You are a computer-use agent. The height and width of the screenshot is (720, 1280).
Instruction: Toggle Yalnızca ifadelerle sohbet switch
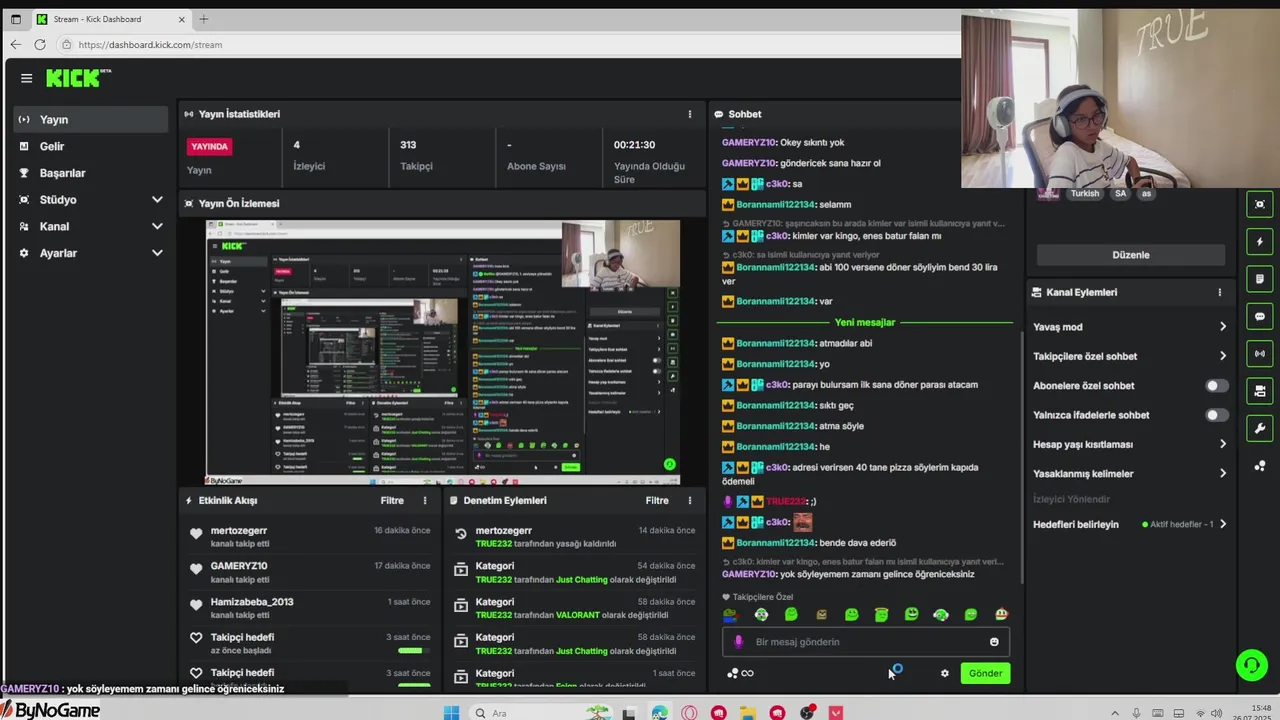1215,415
